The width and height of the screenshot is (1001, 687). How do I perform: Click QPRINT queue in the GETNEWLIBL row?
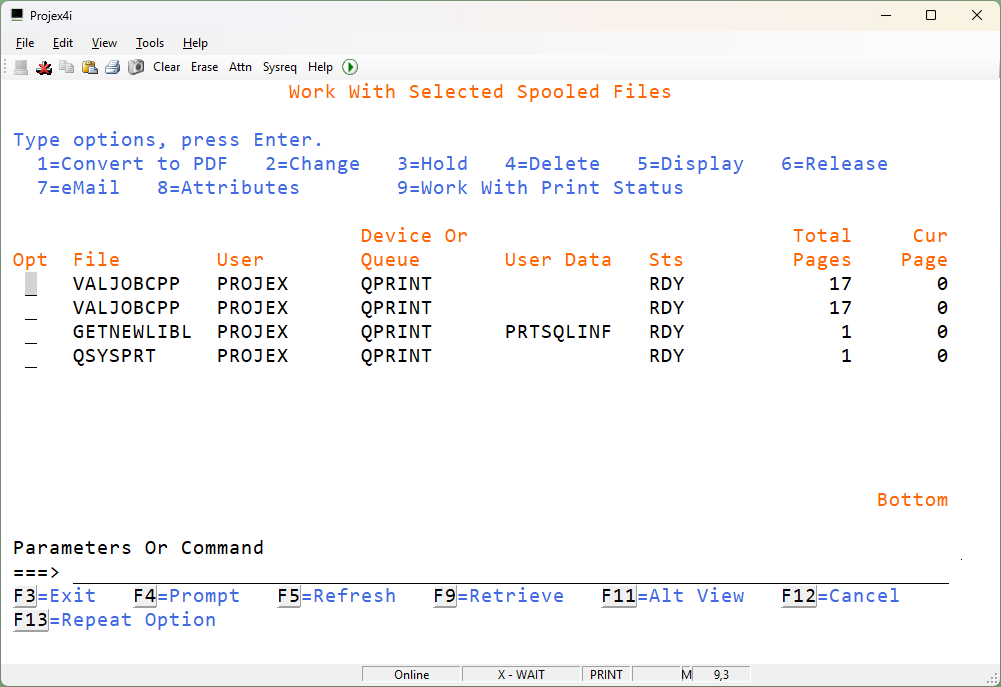396,332
